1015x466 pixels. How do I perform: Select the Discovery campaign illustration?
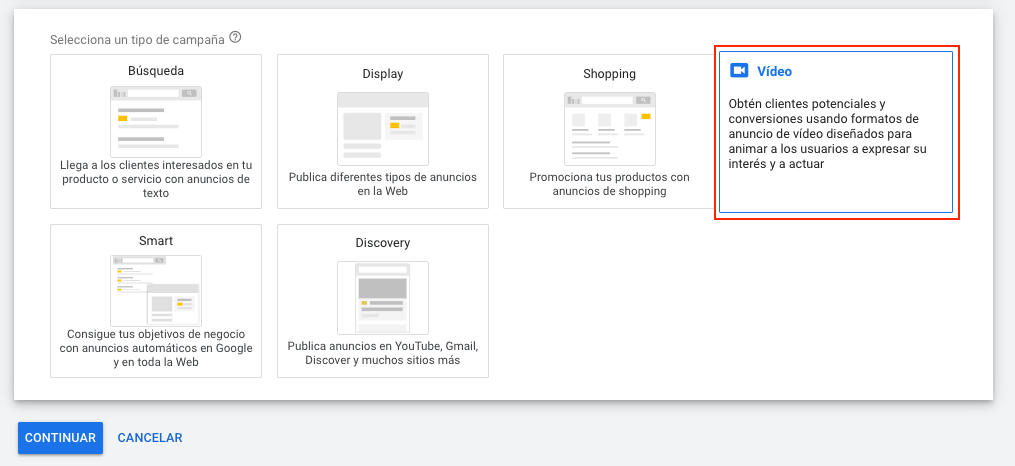[383, 298]
